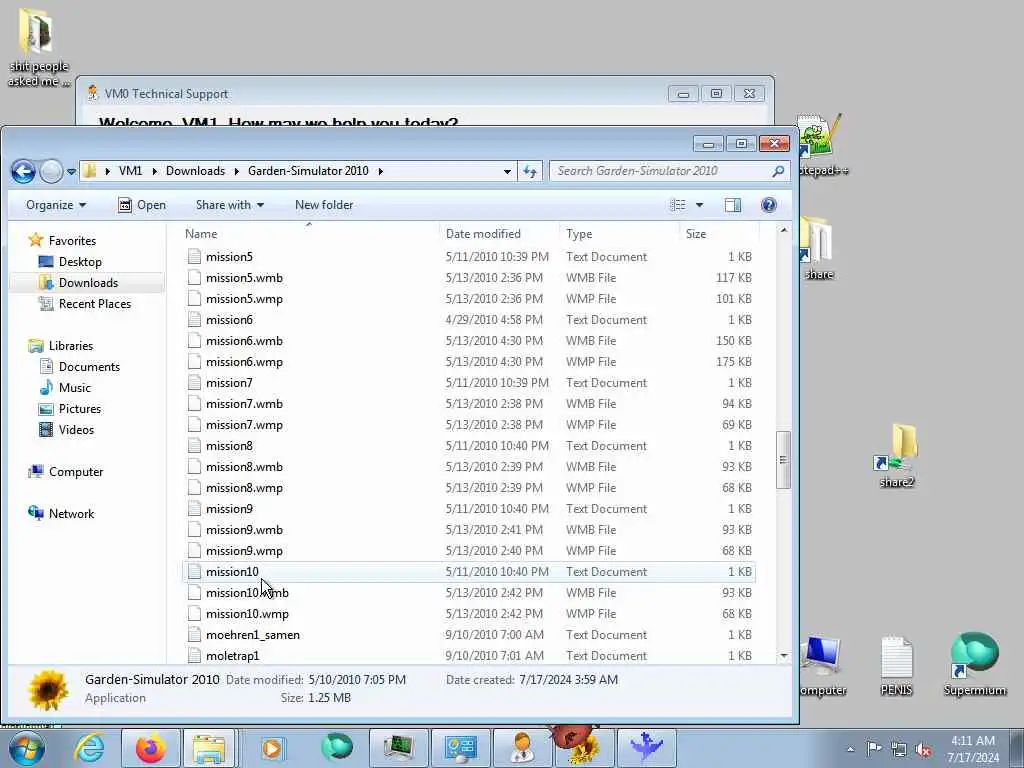This screenshot has width=1024, height=768.
Task: Select the mission7 text document icon
Action: point(194,383)
